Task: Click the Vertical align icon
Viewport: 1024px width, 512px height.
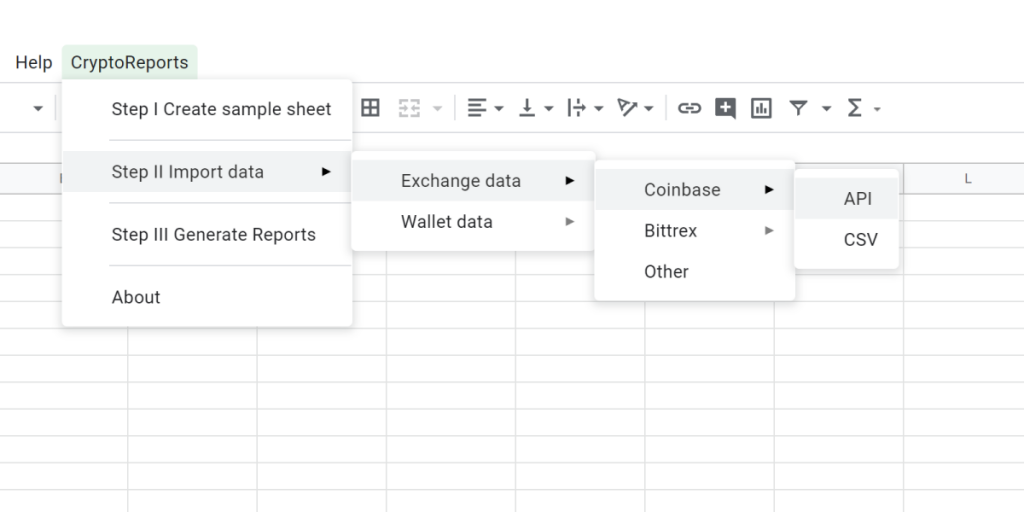Action: point(527,108)
